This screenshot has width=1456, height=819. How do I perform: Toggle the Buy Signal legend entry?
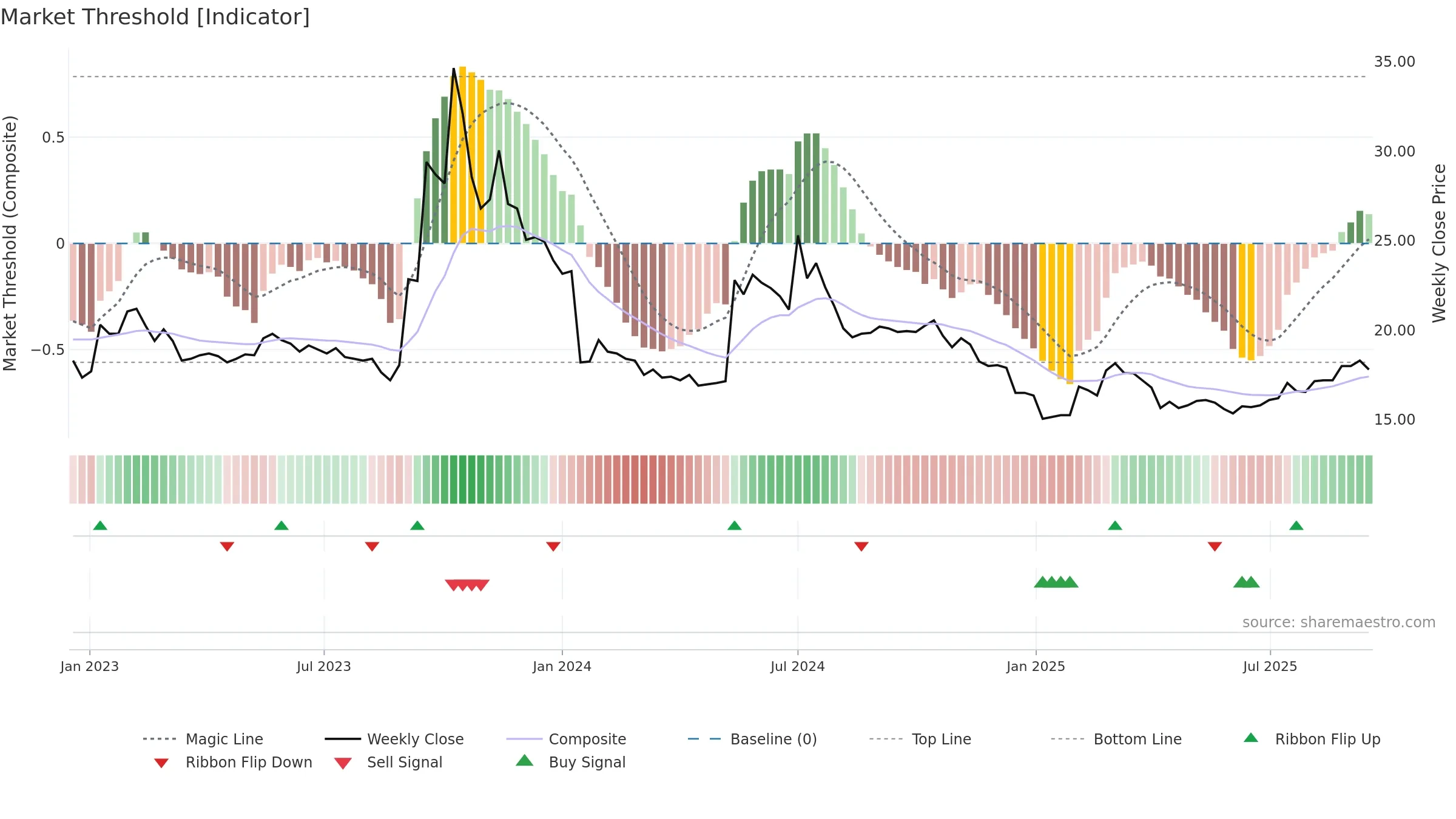pyautogui.click(x=570, y=762)
